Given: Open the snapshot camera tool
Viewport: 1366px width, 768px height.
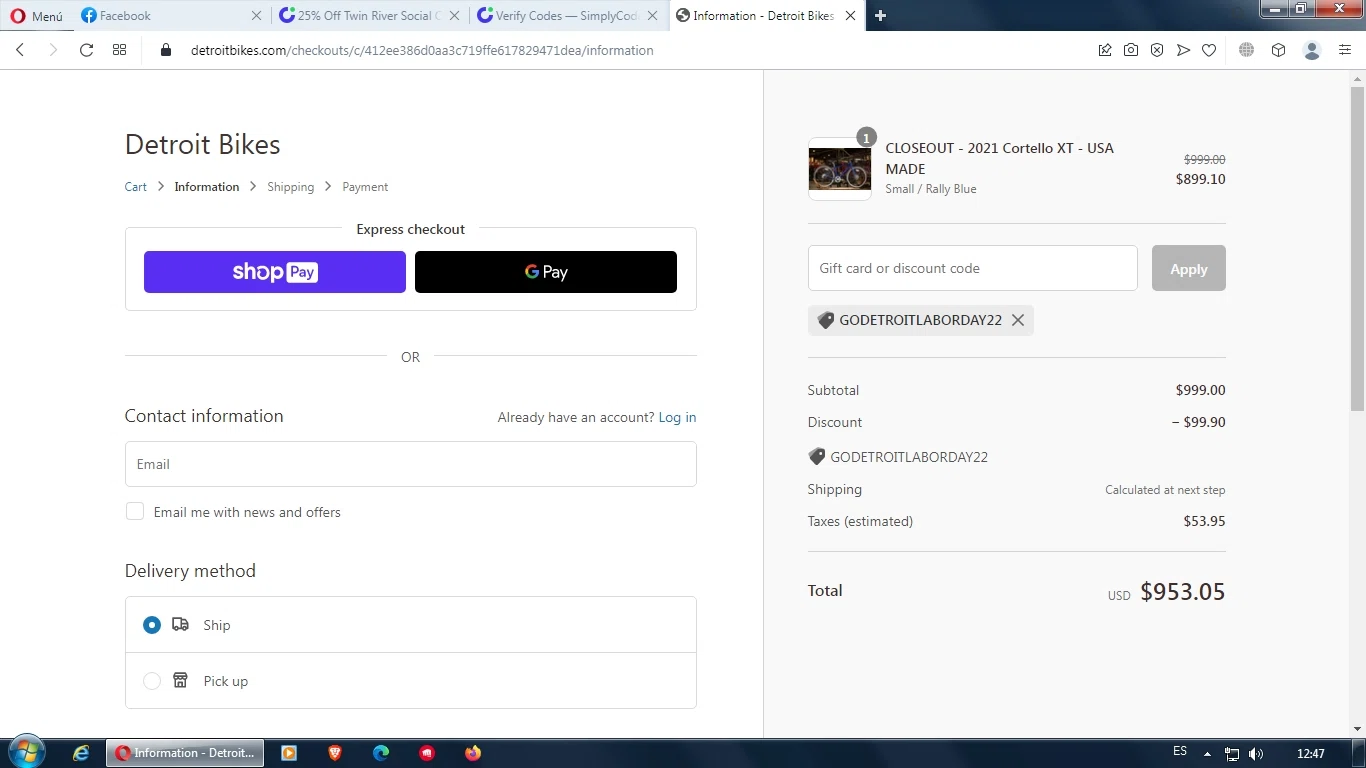Looking at the screenshot, I should (1131, 50).
